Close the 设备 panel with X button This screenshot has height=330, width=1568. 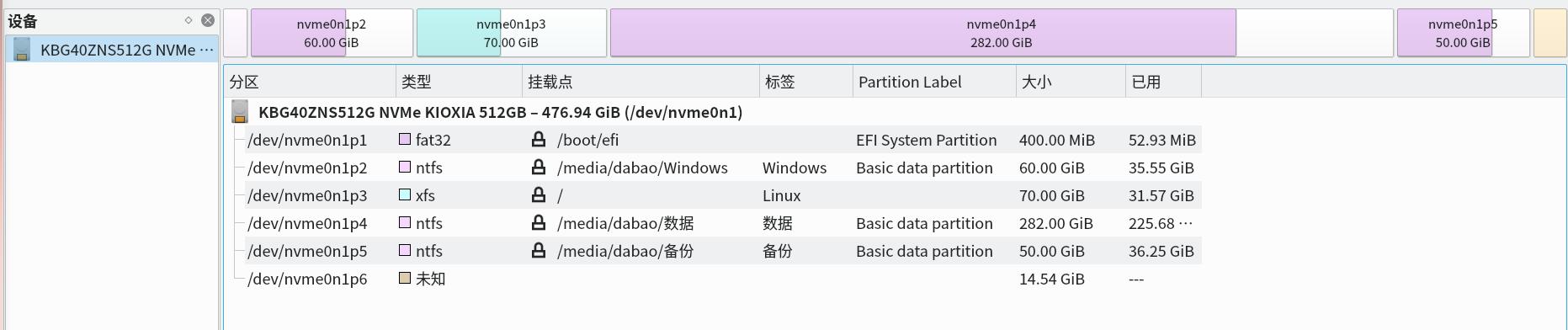click(x=208, y=20)
